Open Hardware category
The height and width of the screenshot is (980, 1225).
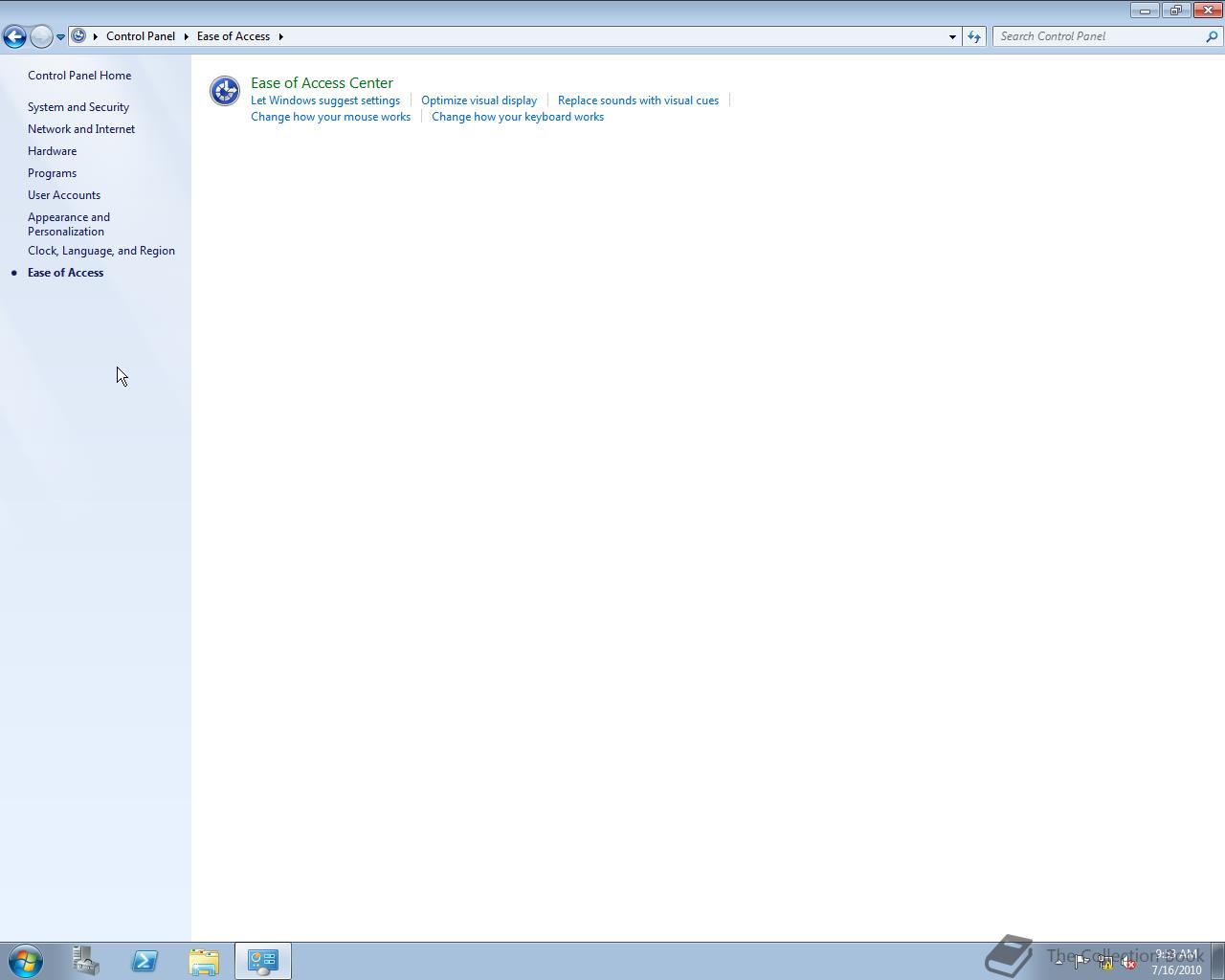tap(52, 151)
